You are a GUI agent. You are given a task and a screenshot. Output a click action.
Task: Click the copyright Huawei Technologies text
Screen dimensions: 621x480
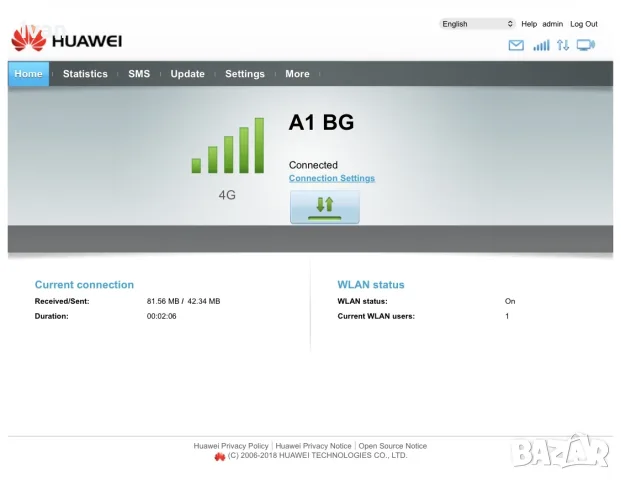coord(317,455)
